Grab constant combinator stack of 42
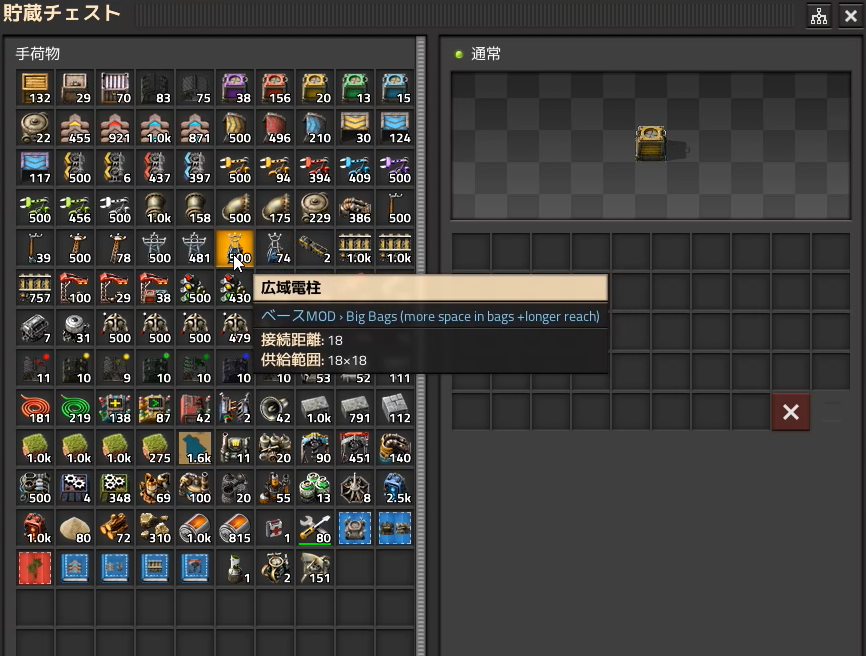This screenshot has width=866, height=656. pyautogui.click(x=195, y=409)
